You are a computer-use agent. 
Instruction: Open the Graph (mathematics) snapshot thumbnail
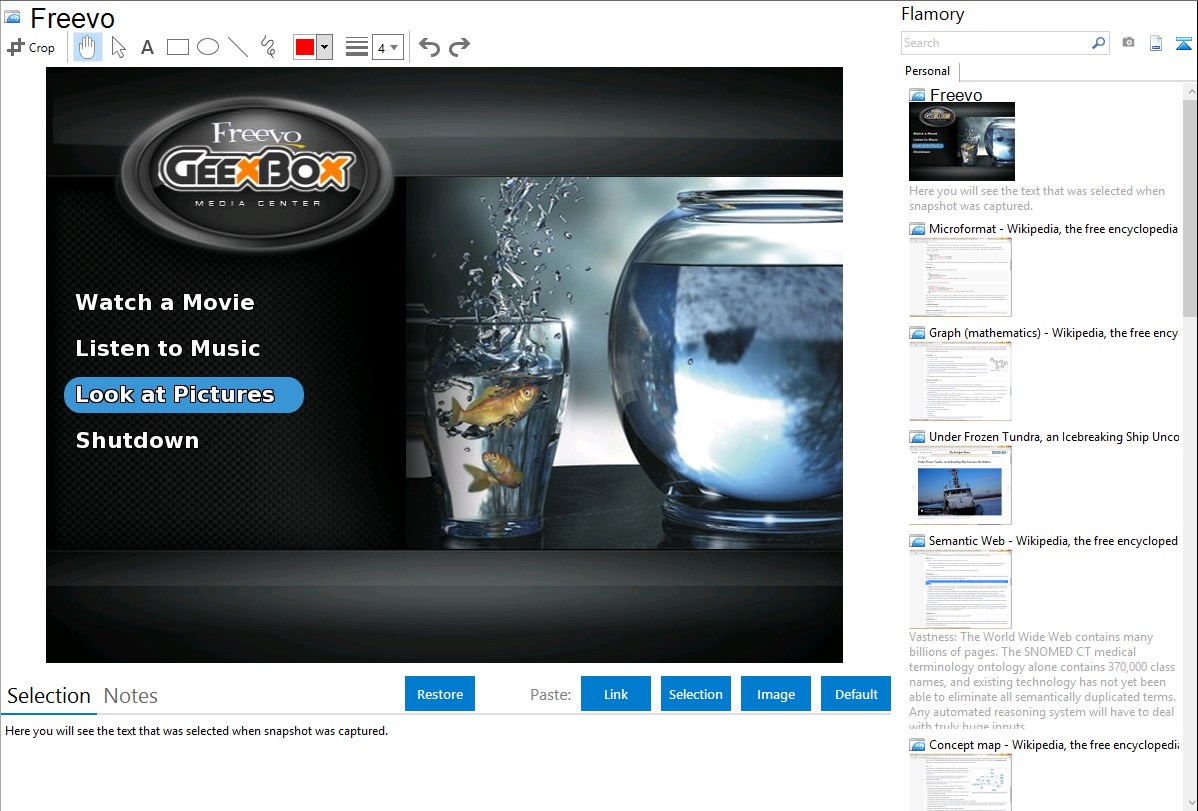pyautogui.click(x=960, y=381)
